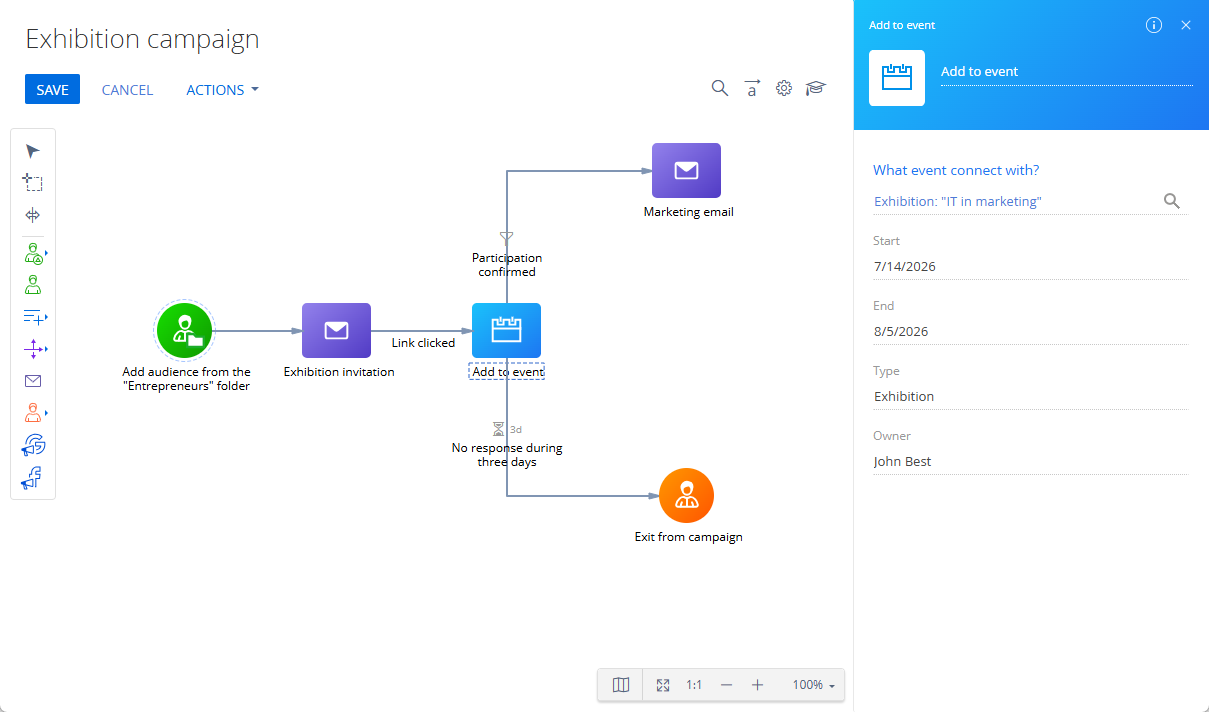
Task: Select the Exhibition invitation email node
Action: (x=336, y=330)
